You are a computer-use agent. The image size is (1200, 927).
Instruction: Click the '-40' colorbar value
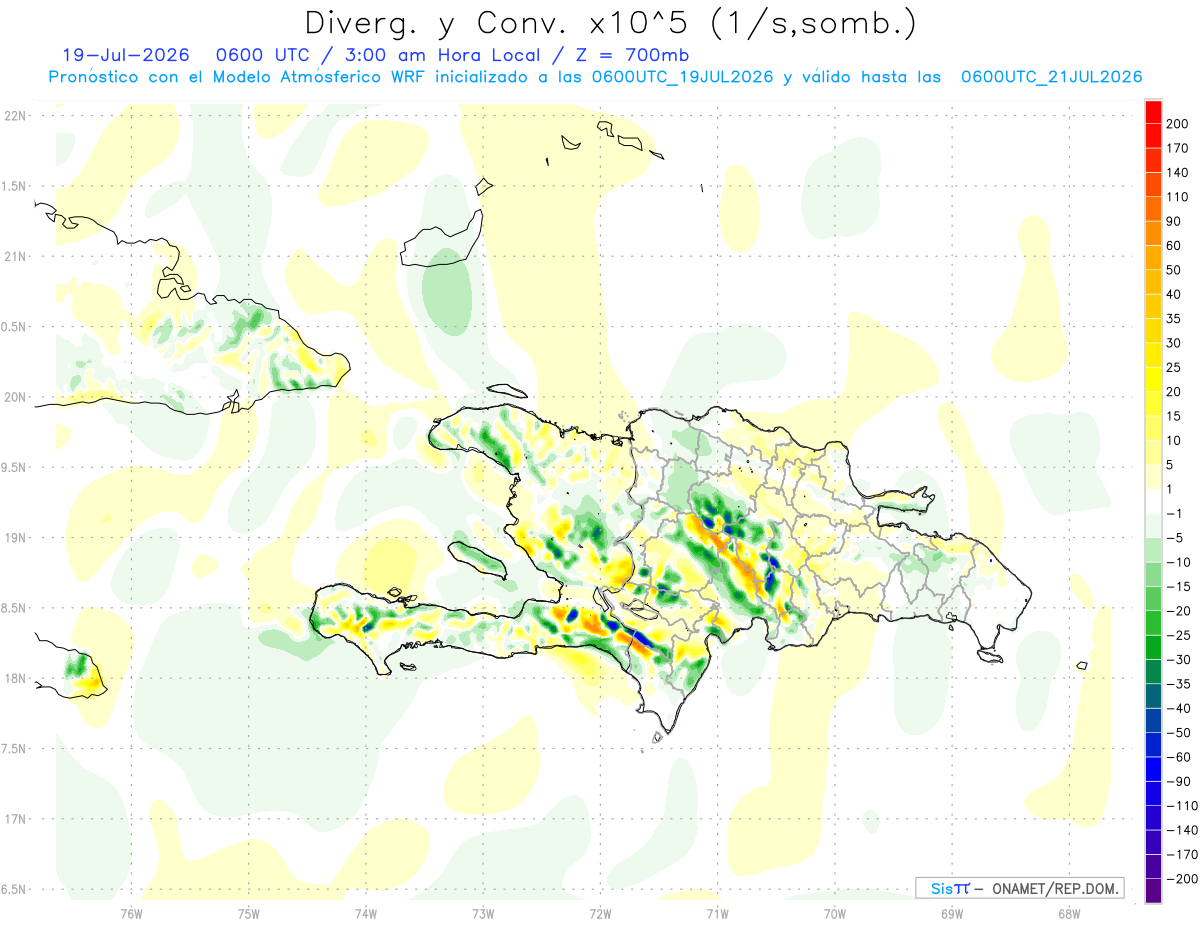click(x=1177, y=708)
